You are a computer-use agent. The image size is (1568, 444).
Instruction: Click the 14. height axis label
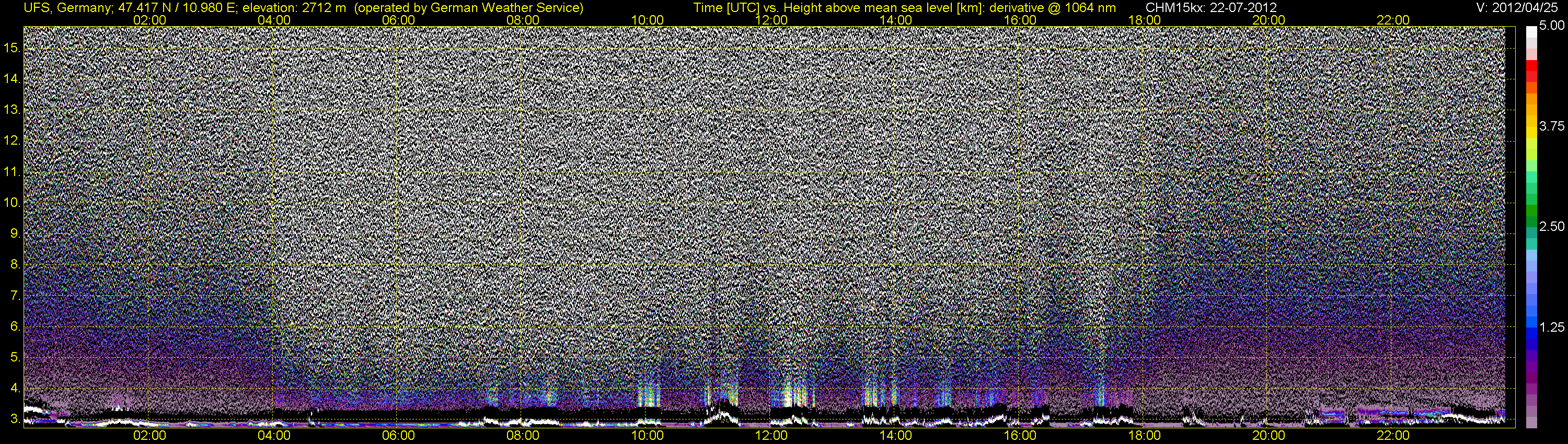pyautogui.click(x=12, y=79)
